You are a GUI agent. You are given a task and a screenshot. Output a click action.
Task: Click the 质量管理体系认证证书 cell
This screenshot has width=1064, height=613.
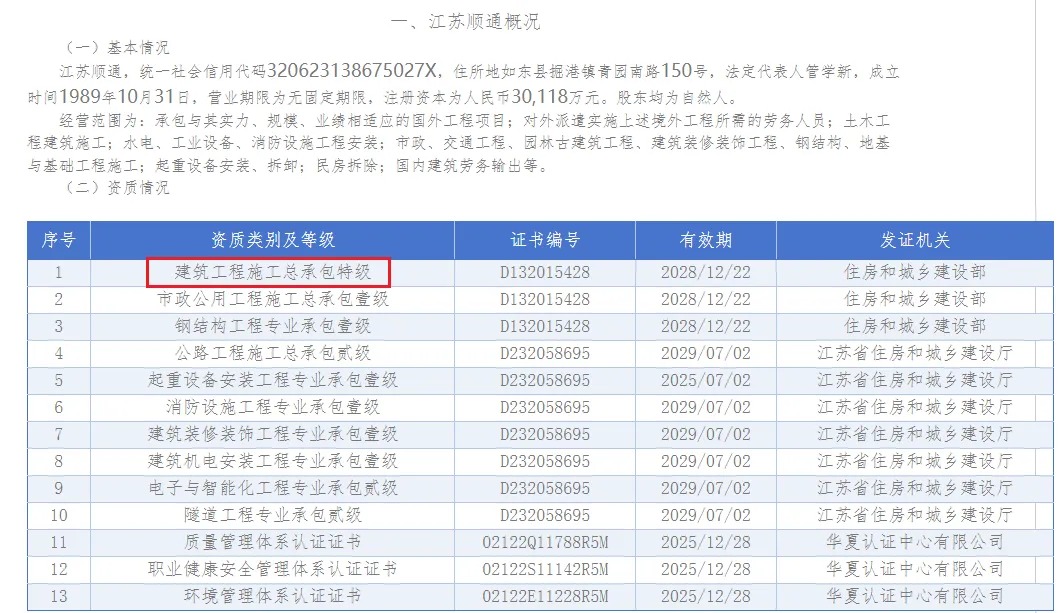(272, 542)
